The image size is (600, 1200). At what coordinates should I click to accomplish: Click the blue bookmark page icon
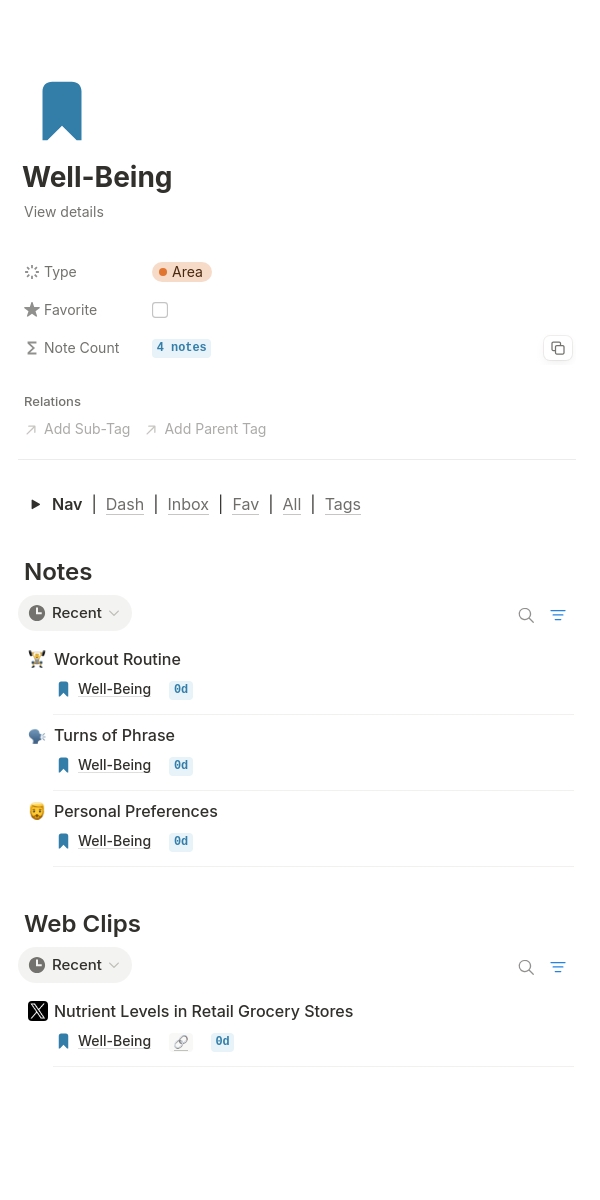pyautogui.click(x=62, y=111)
